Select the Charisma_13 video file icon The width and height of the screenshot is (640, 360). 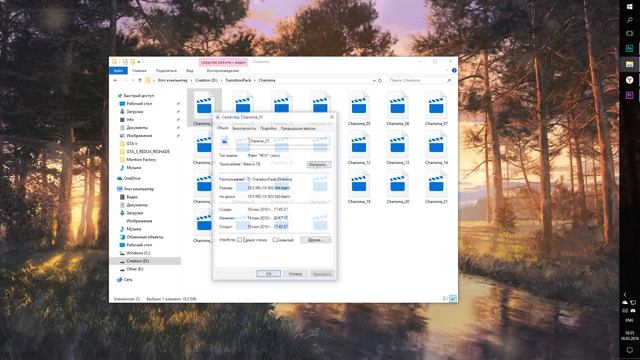(398, 143)
